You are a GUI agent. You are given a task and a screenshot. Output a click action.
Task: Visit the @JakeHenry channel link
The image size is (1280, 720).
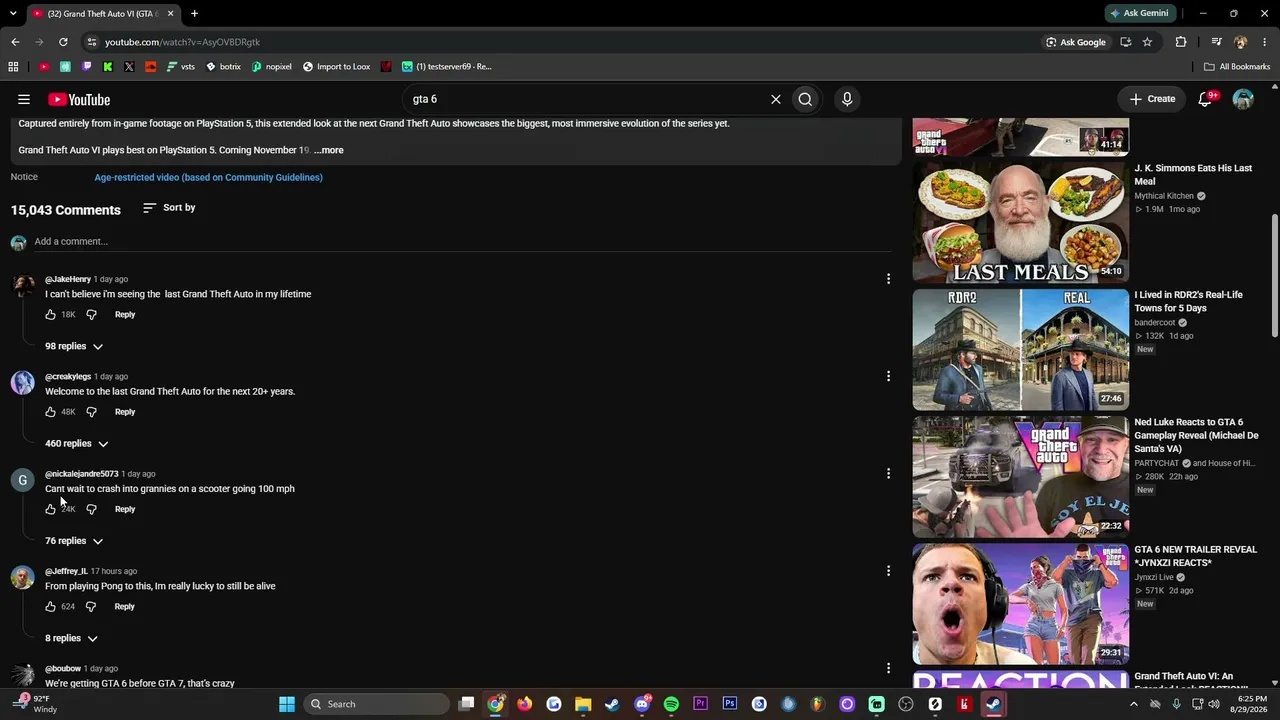(68, 279)
